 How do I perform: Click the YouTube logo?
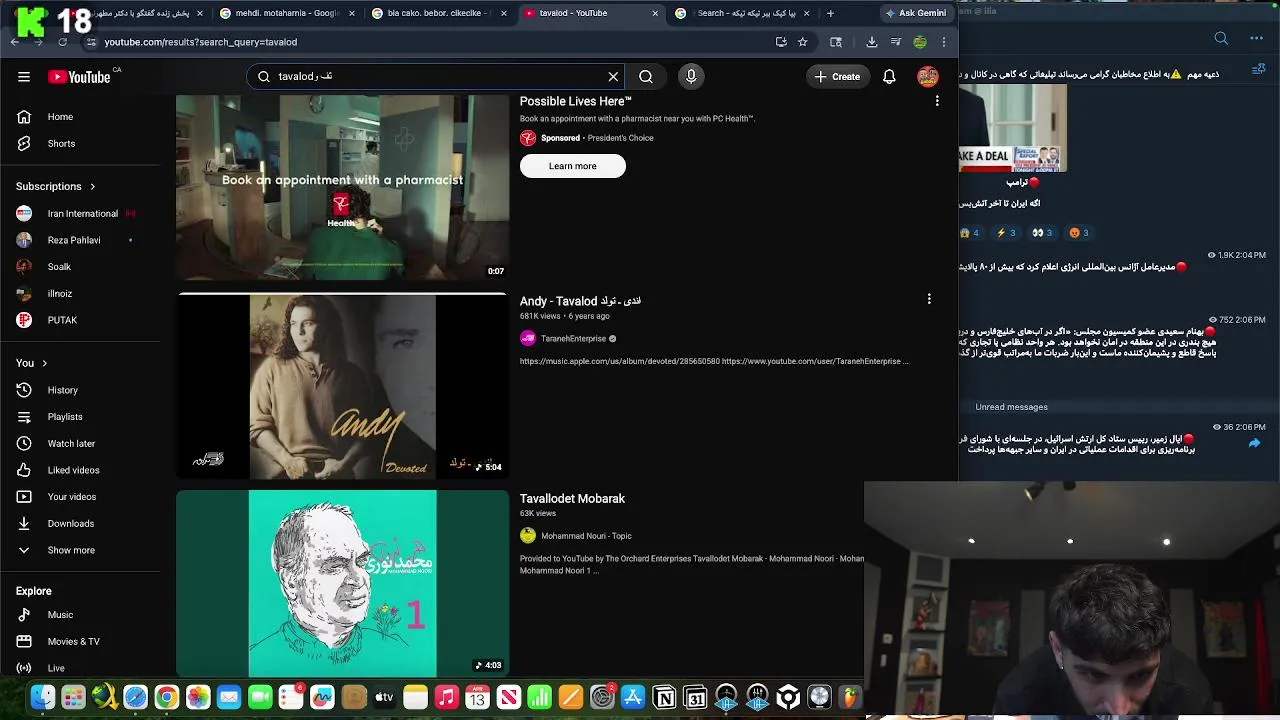point(79,77)
